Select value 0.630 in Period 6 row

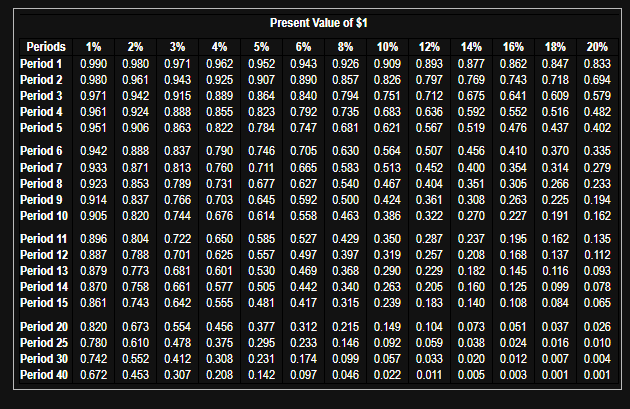[346, 151]
